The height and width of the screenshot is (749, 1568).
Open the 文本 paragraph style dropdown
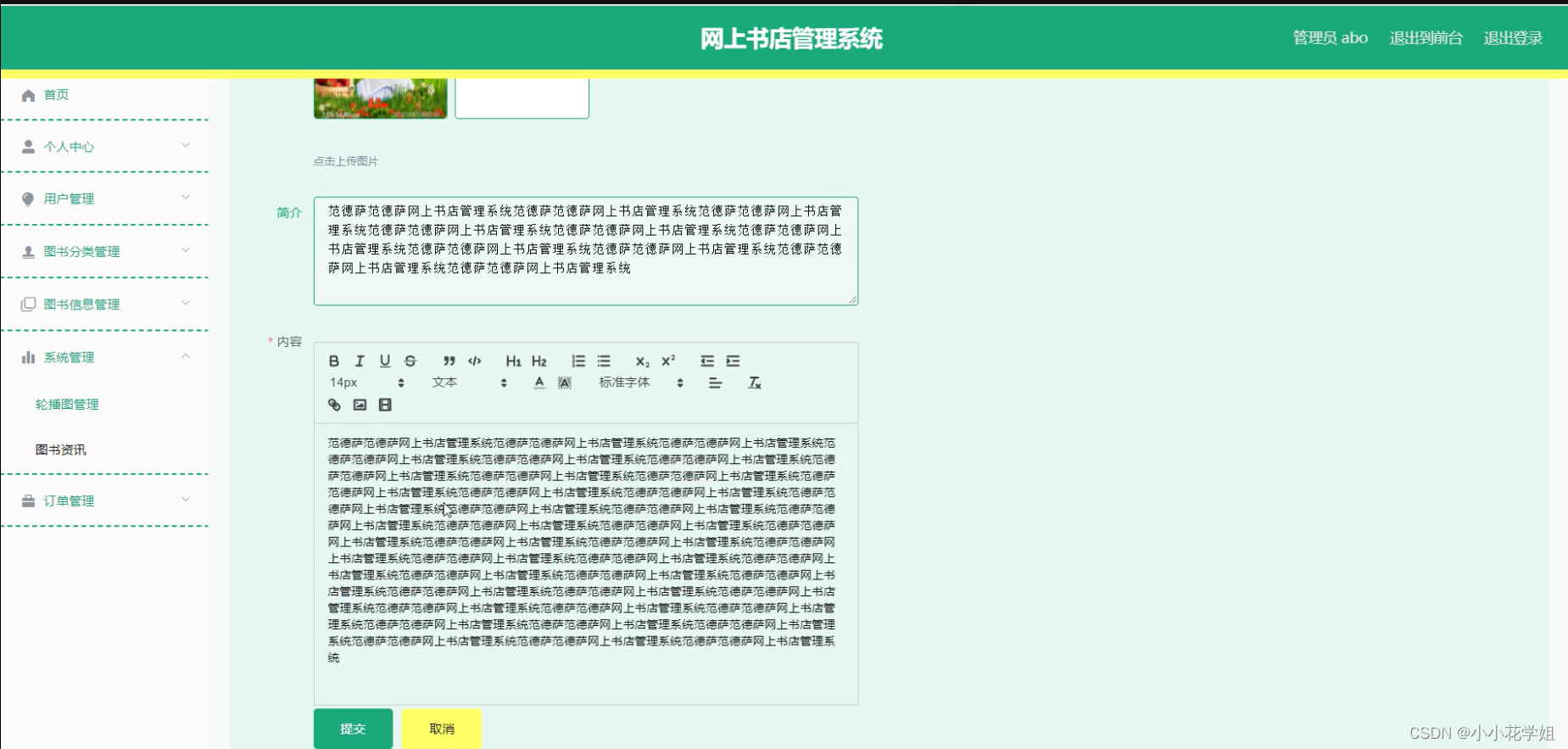(x=469, y=383)
